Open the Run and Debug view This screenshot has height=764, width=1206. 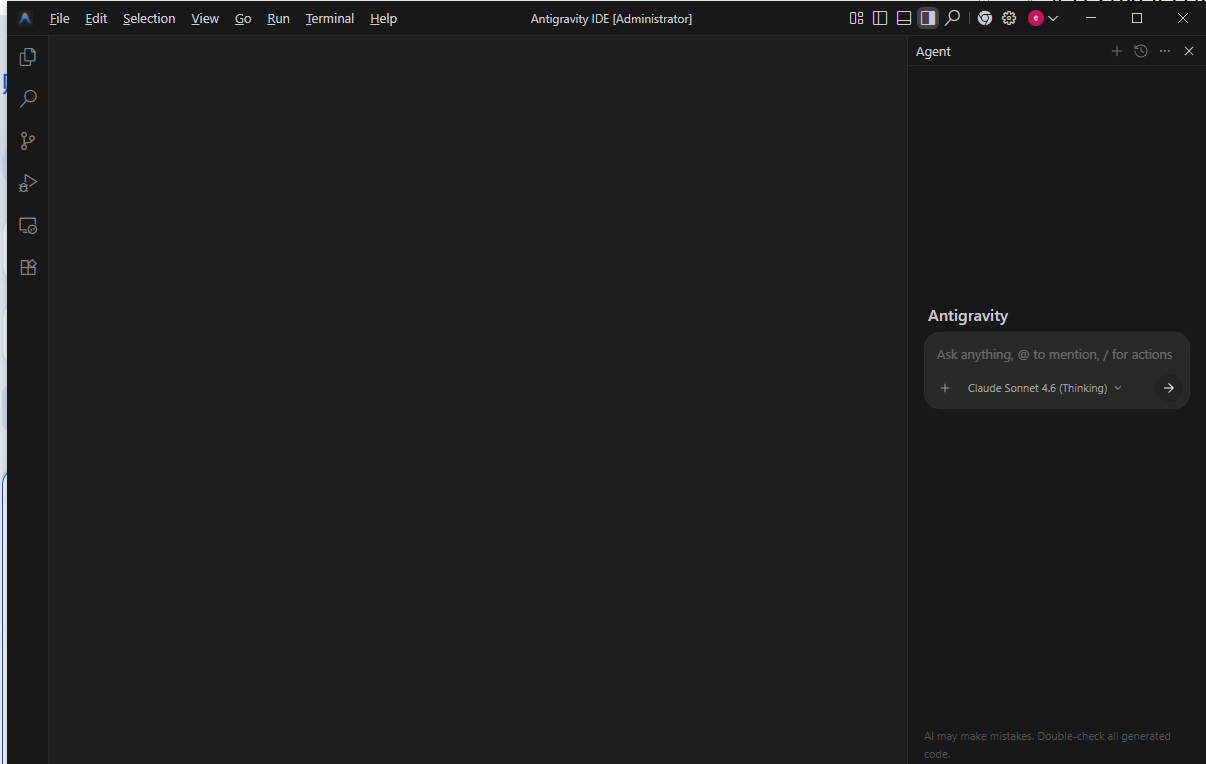pos(28,183)
